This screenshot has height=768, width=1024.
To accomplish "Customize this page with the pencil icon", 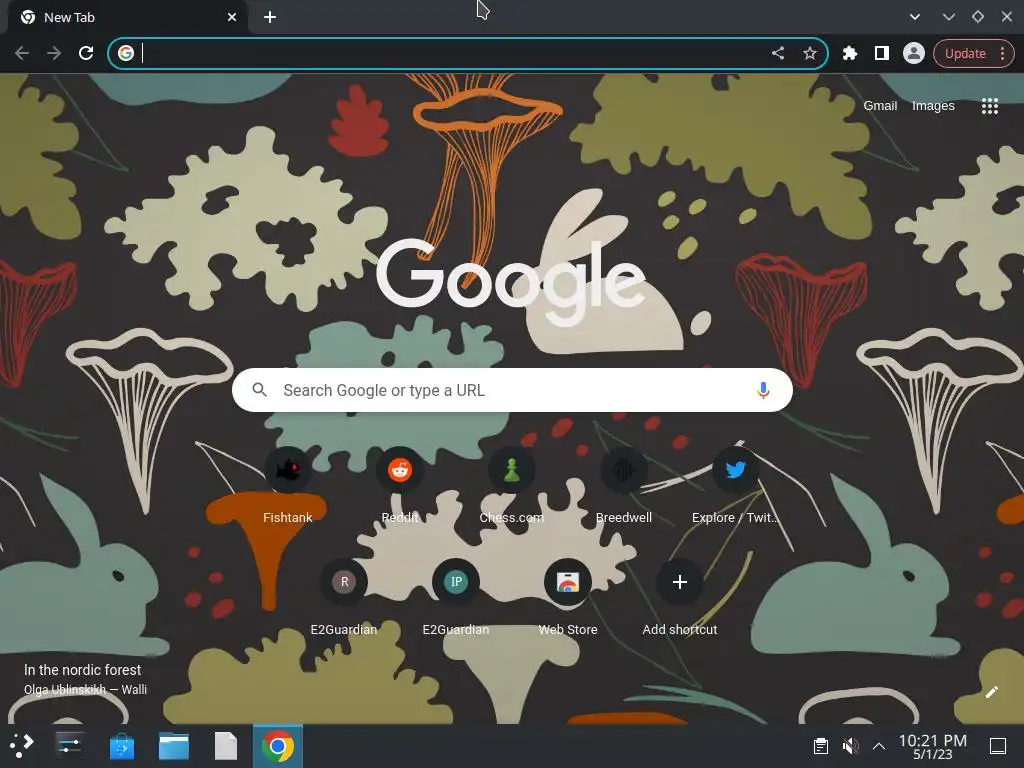I will coord(991,692).
